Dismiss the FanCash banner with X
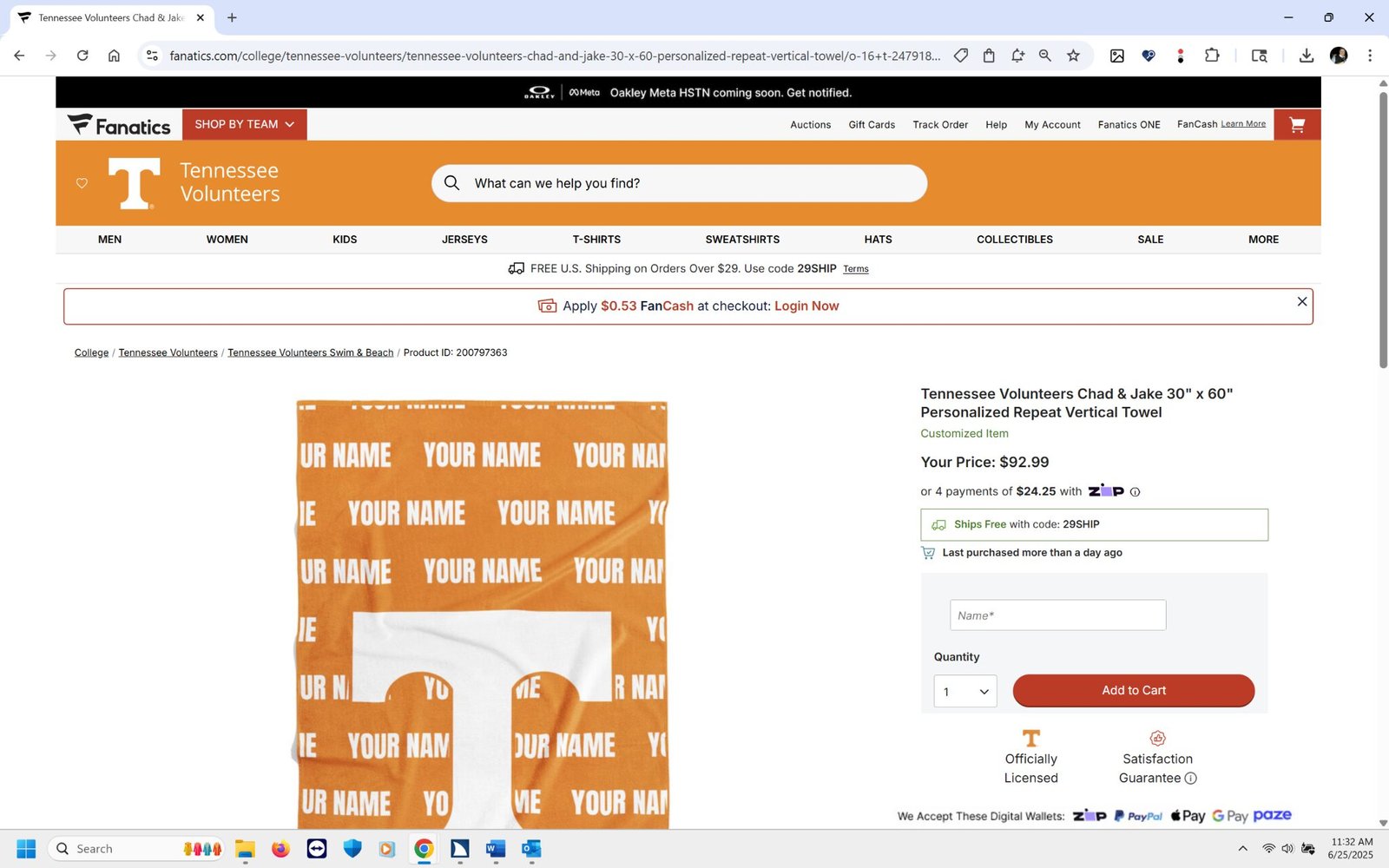 (x=1301, y=301)
